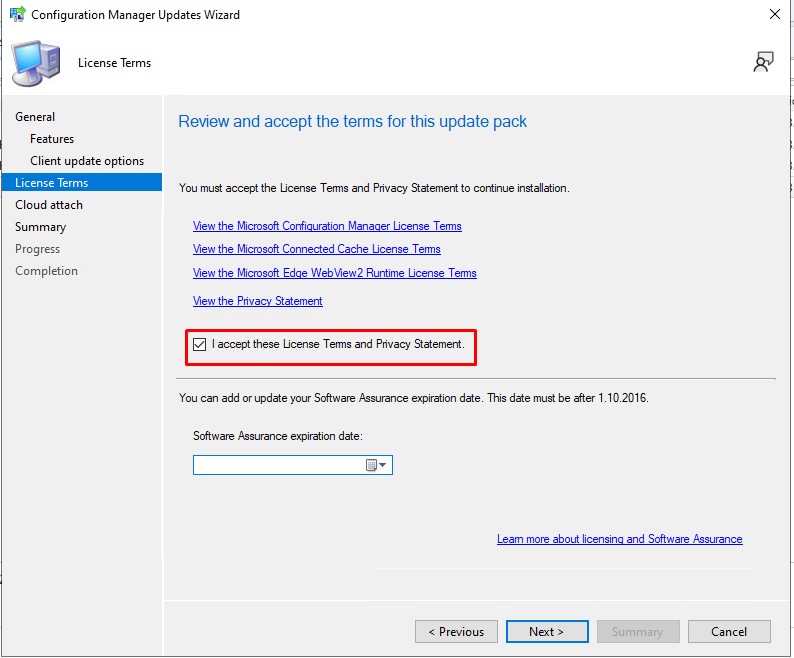Click the computer monitor wizard icon
794x658 pixels.
click(36, 65)
